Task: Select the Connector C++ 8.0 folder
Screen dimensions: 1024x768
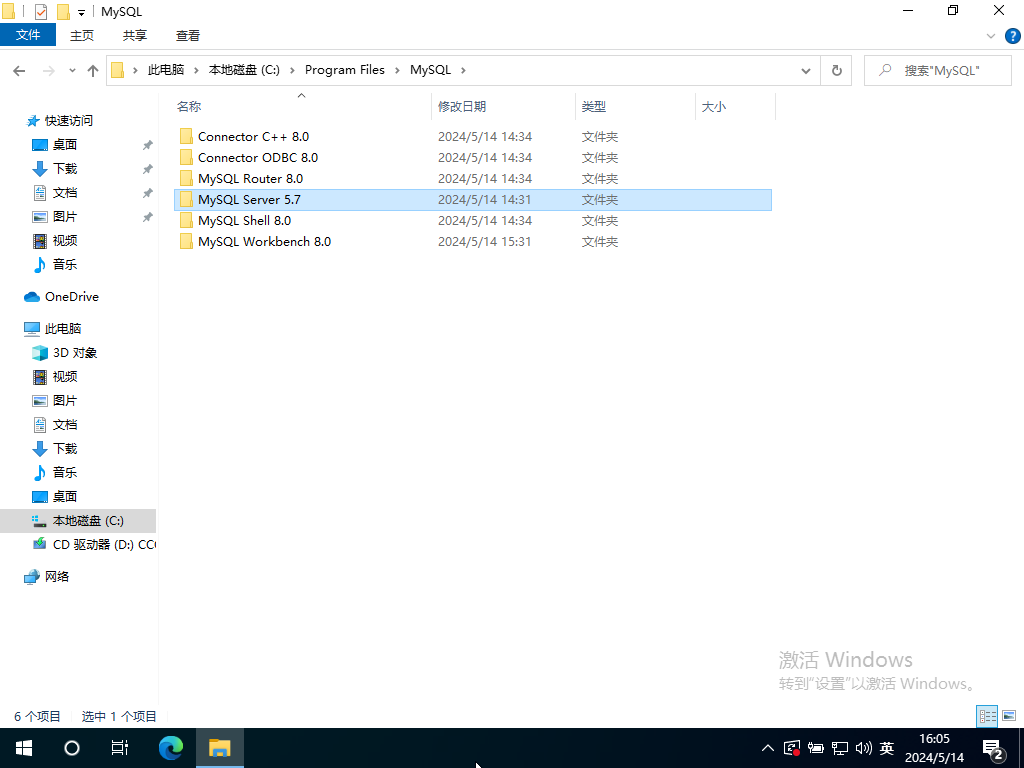Action: [x=253, y=137]
